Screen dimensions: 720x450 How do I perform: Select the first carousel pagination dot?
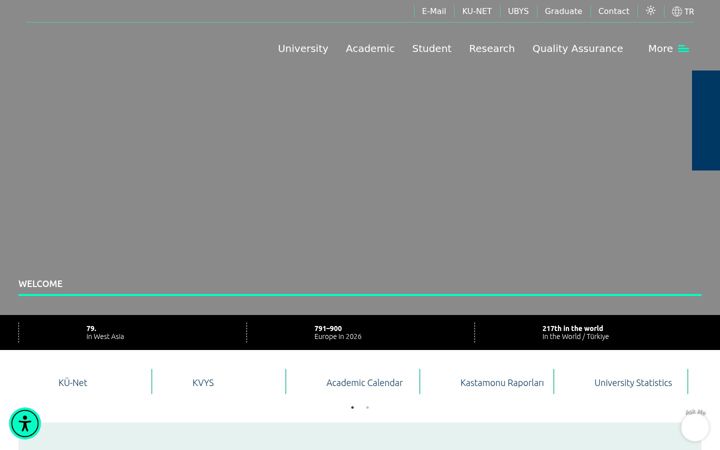click(x=352, y=407)
